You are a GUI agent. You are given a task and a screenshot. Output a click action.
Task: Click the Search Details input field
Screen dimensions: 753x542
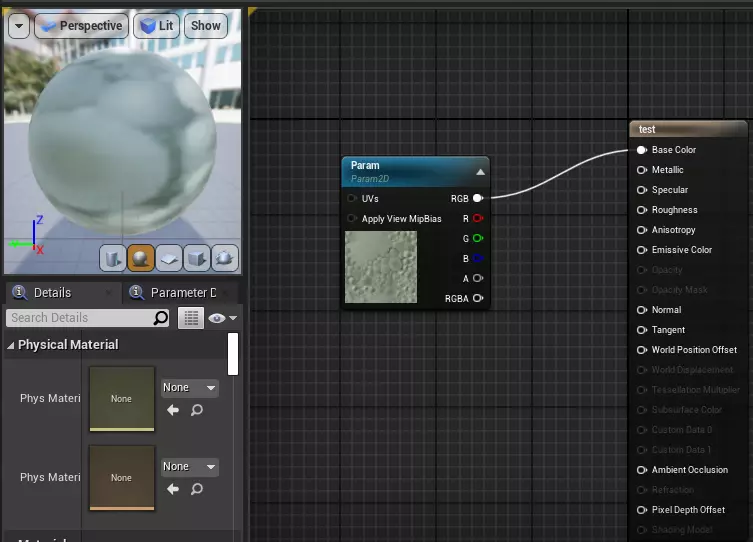coord(80,318)
